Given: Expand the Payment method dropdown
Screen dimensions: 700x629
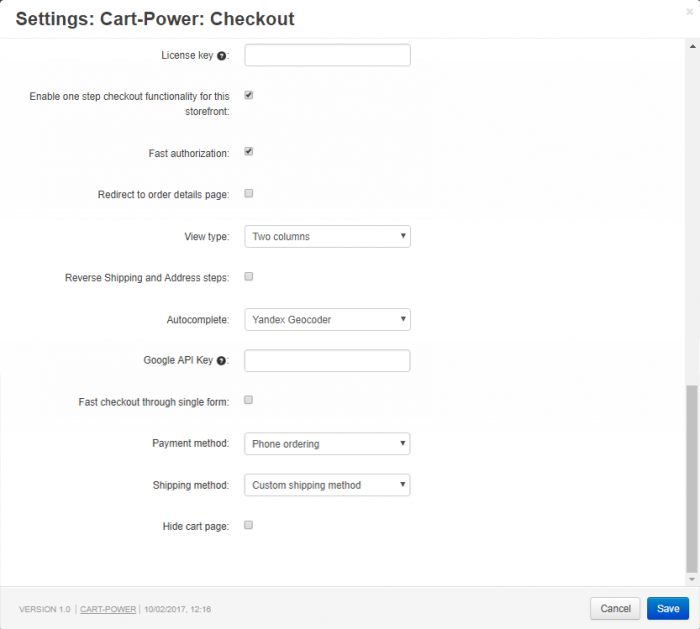Looking at the screenshot, I should pos(327,444).
